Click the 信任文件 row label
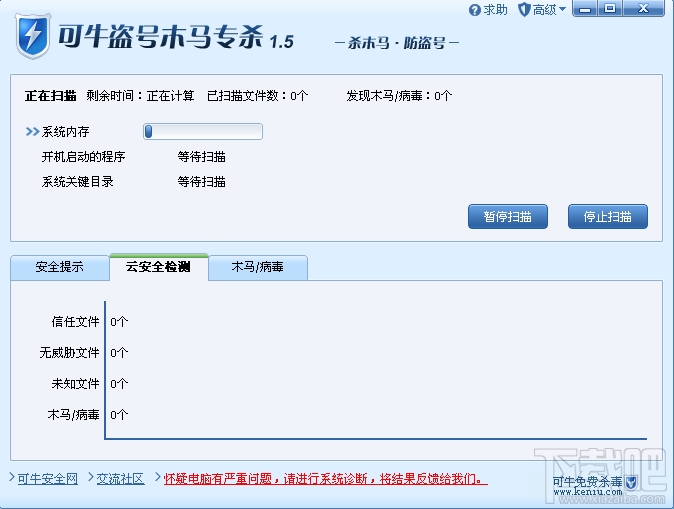 [x=75, y=322]
